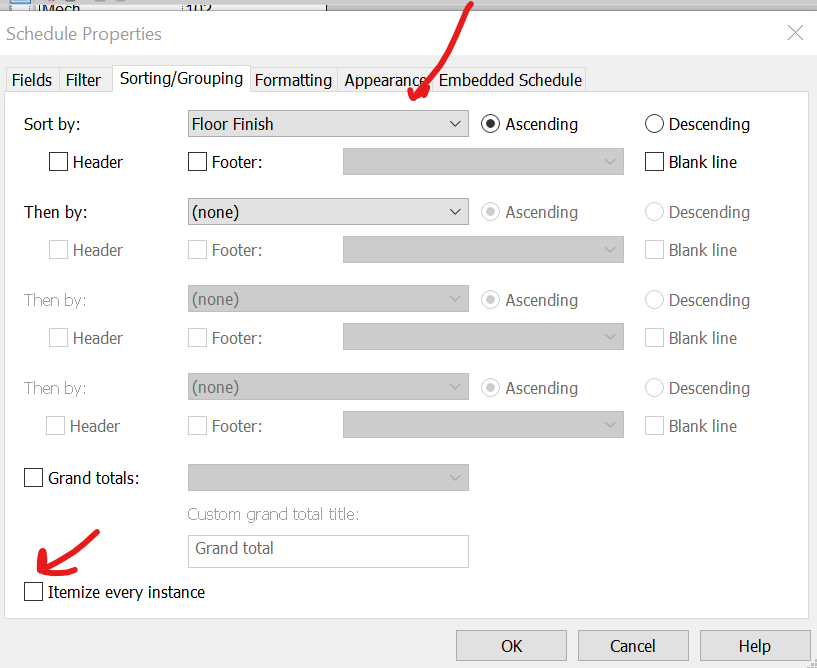
Task: Open the Grand totals dropdown
Action: click(x=328, y=477)
